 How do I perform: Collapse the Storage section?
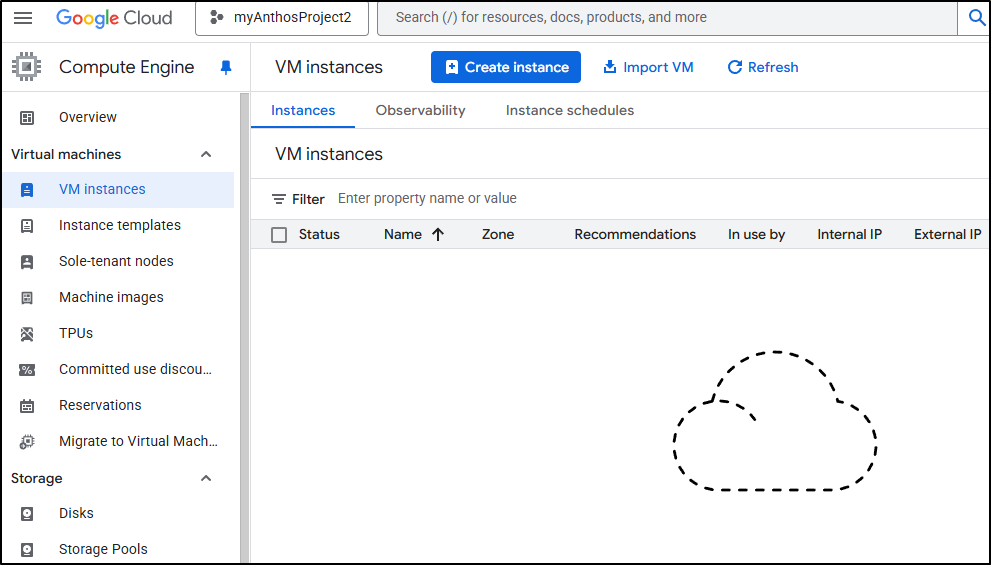(206, 478)
